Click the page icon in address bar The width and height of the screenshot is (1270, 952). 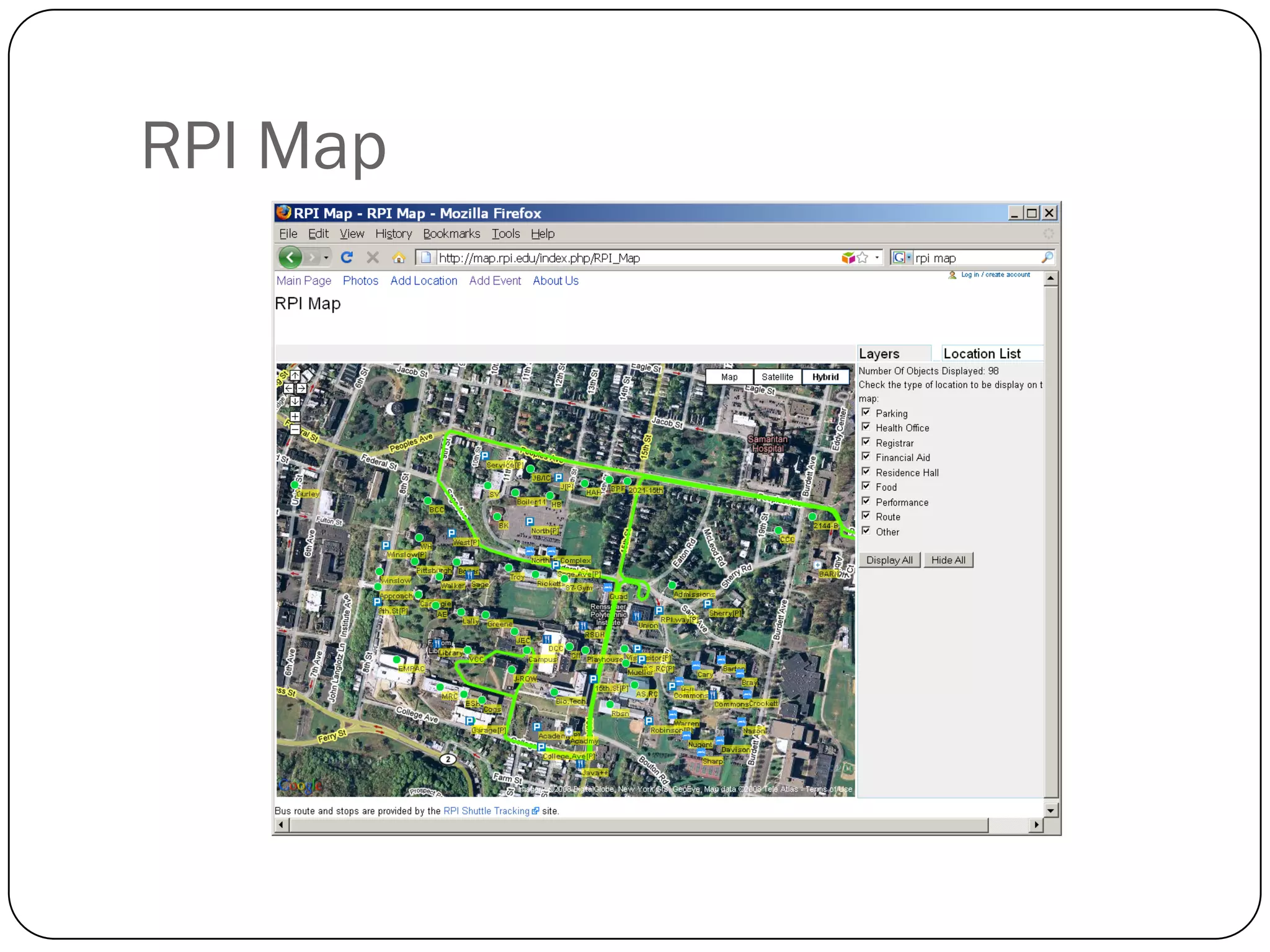[x=426, y=257]
